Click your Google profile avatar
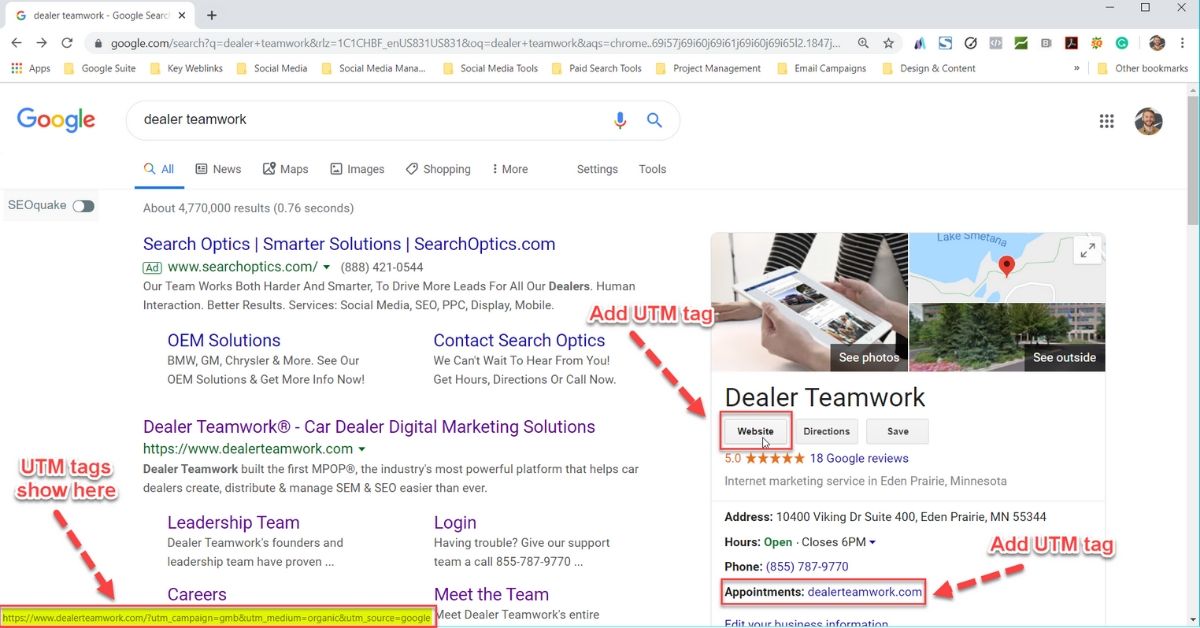Image resolution: width=1200 pixels, height=628 pixels. click(1148, 121)
